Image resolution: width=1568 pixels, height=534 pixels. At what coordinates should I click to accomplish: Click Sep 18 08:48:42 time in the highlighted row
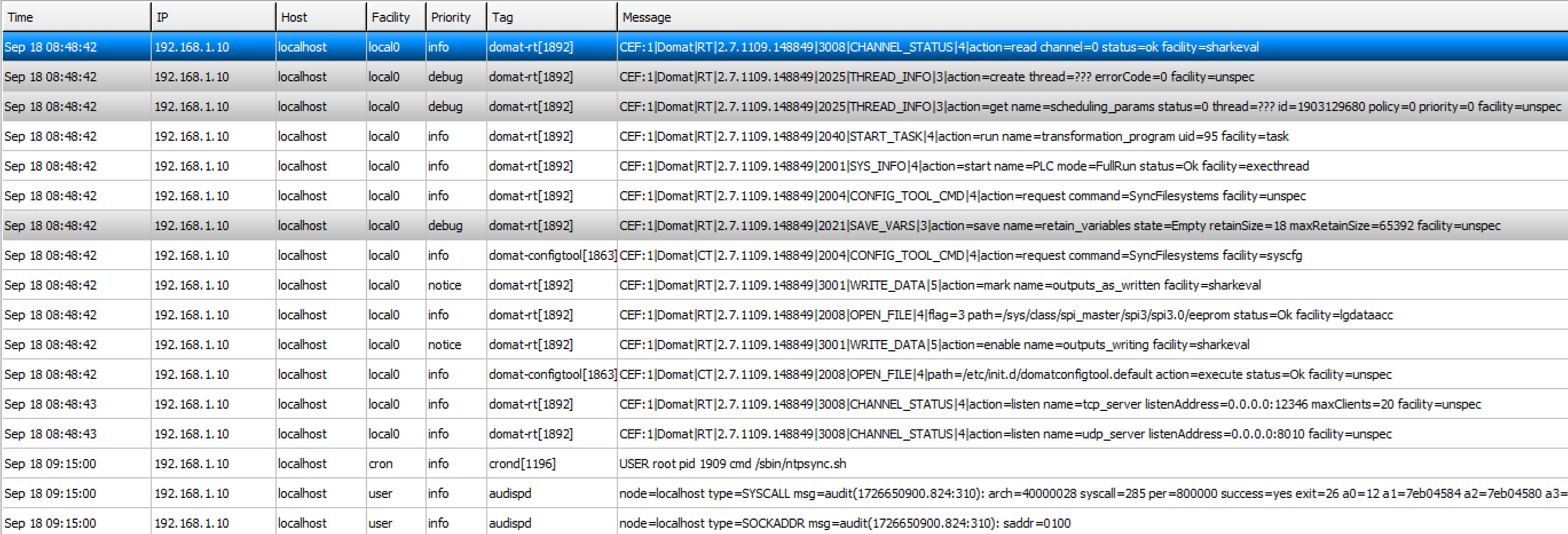(50, 47)
